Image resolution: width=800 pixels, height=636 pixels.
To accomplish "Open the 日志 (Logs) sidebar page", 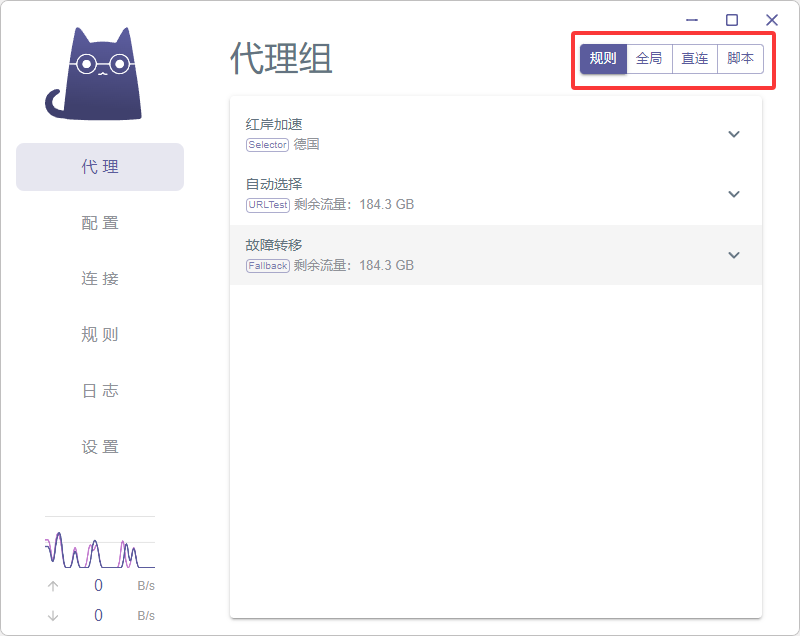I will tap(99, 391).
